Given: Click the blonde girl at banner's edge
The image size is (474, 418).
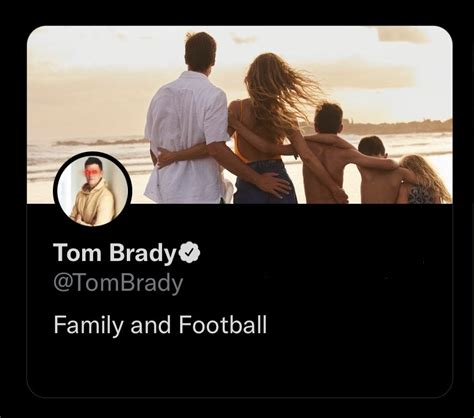Looking at the screenshot, I should [x=425, y=182].
